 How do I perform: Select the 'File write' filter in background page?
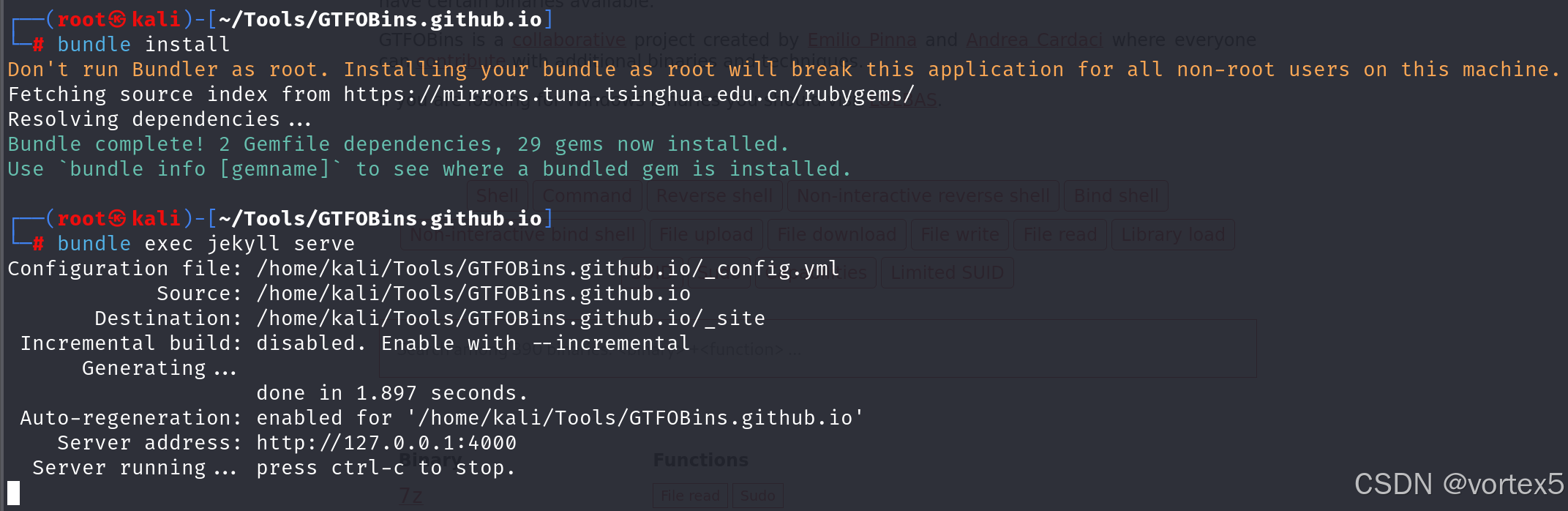coord(960,234)
